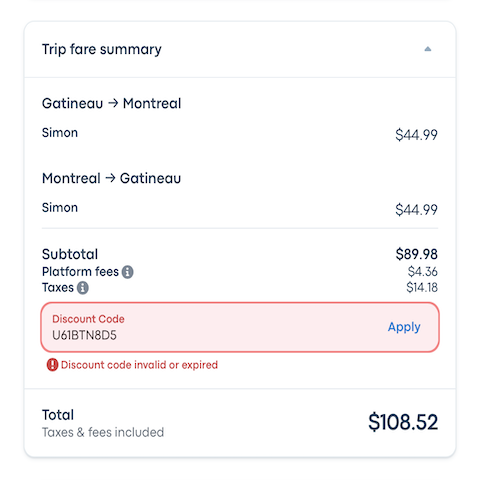
Task: Click the red error exclamation icon
Action: 52,365
